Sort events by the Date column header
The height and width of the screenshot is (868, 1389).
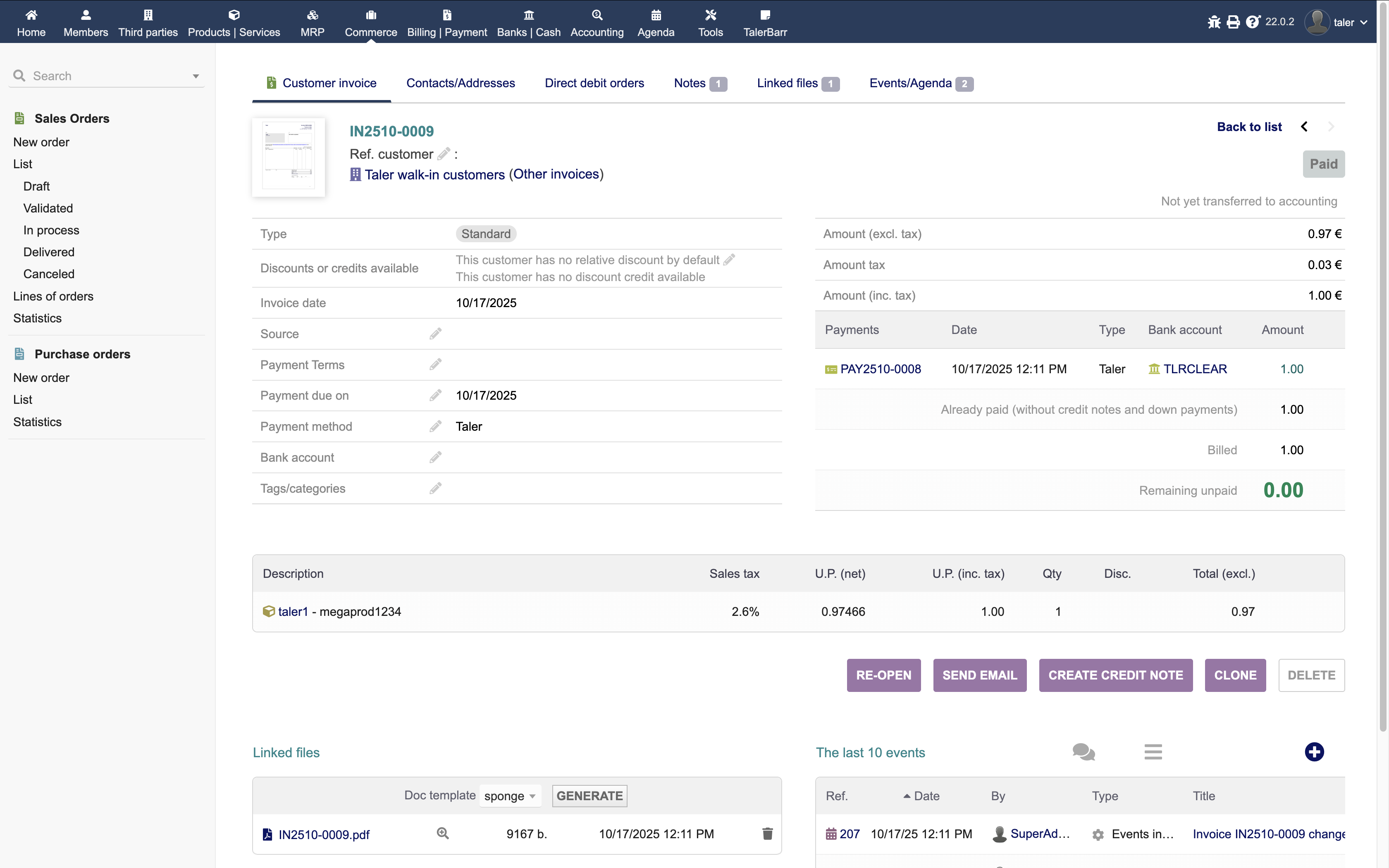tap(926, 796)
